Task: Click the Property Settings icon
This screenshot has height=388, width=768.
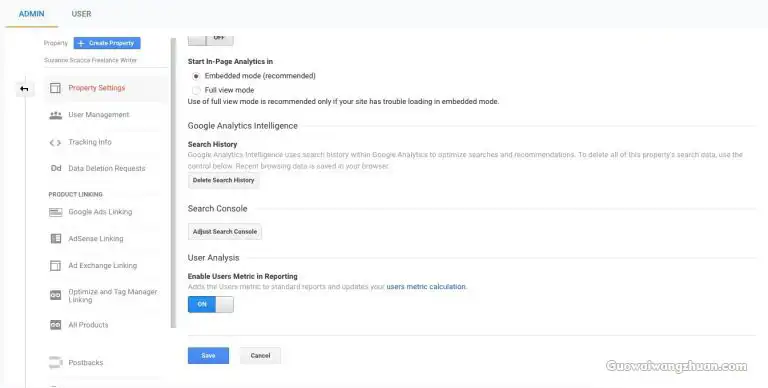Action: tap(55, 88)
